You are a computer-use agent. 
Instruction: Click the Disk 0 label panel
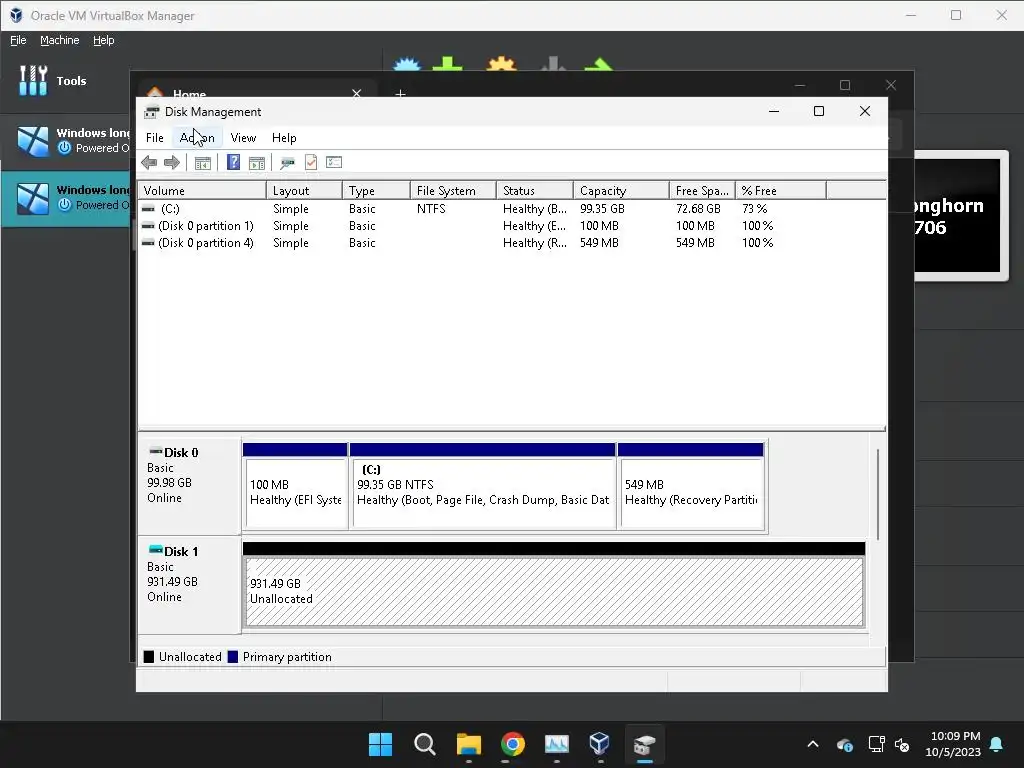tap(189, 487)
